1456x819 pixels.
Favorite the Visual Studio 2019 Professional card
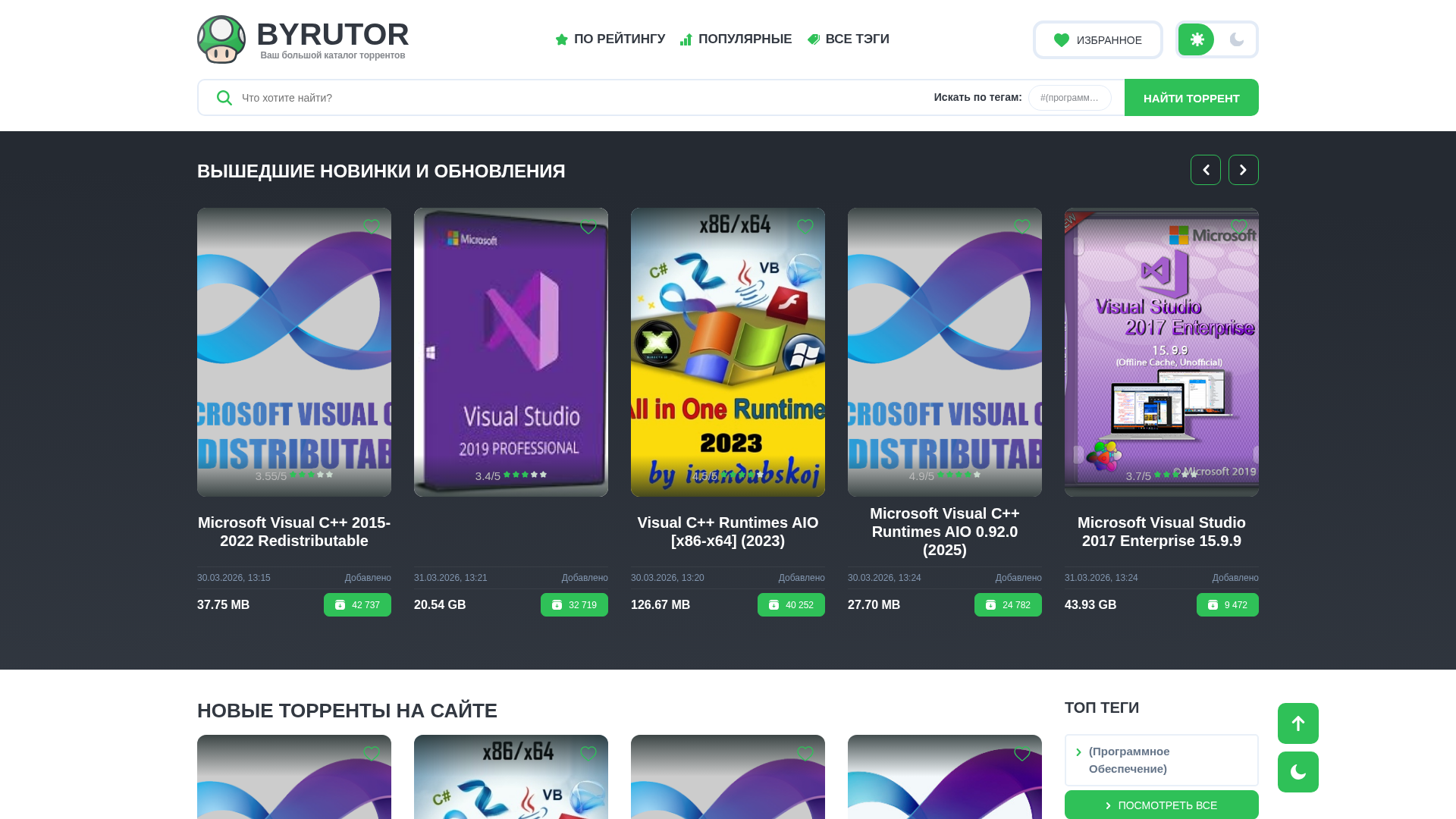click(x=588, y=227)
